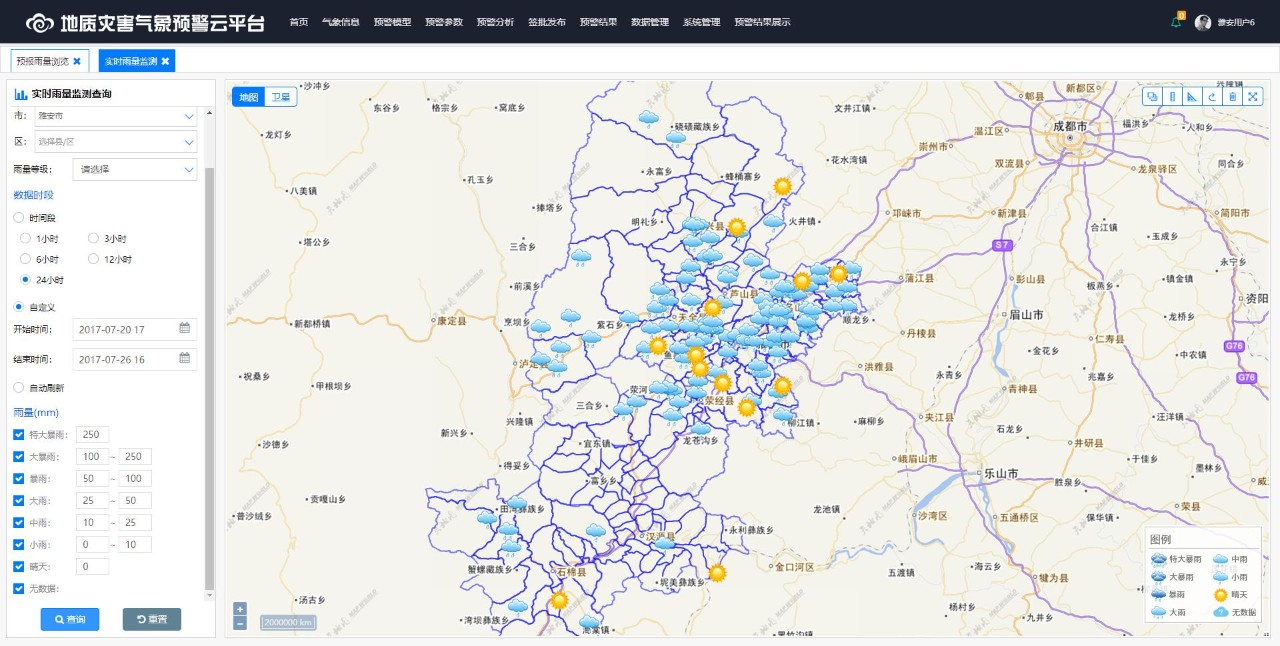
Task: Open calendar picker for 开始时间
Action: coord(185,328)
